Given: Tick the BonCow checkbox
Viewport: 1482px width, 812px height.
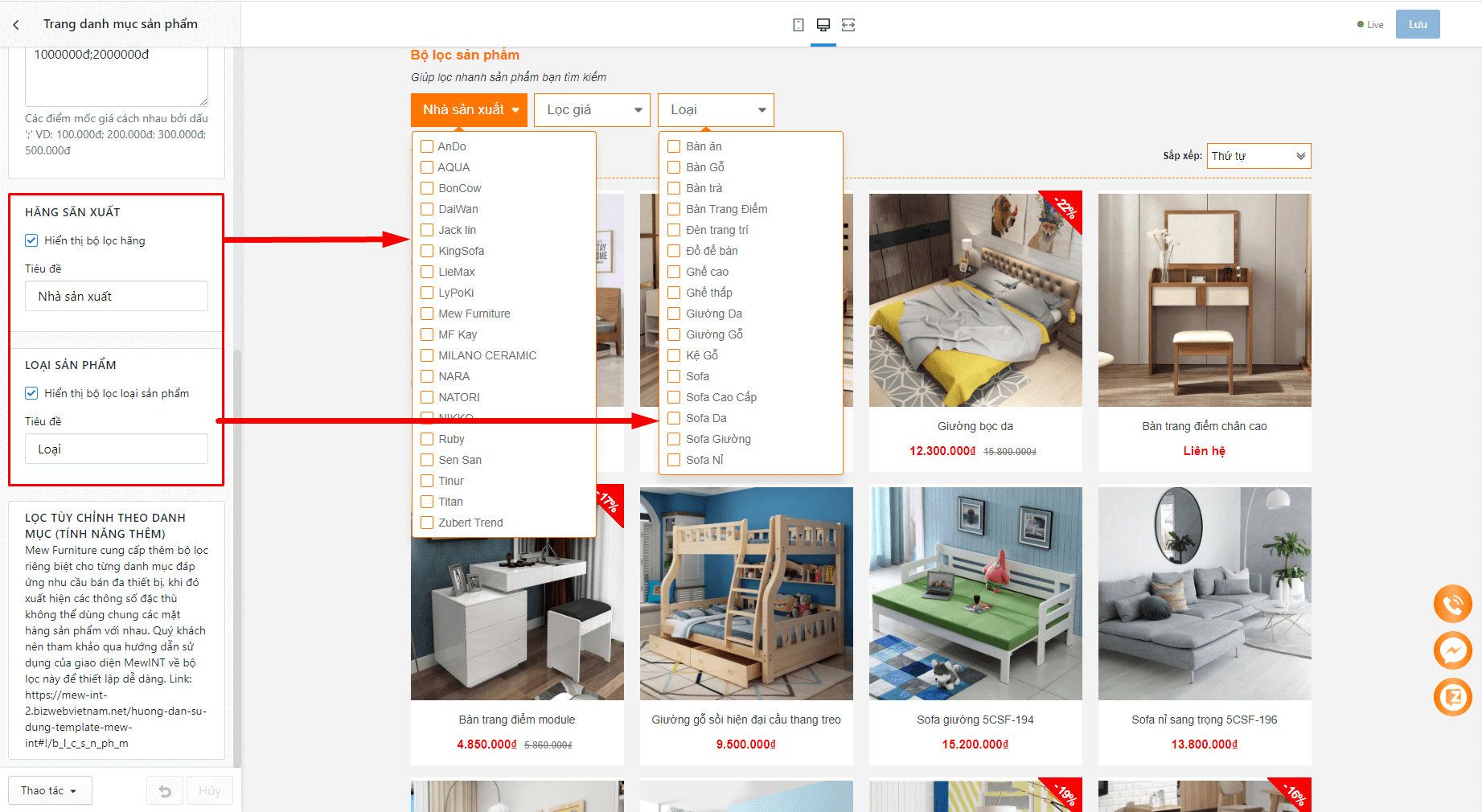Looking at the screenshot, I should point(427,188).
